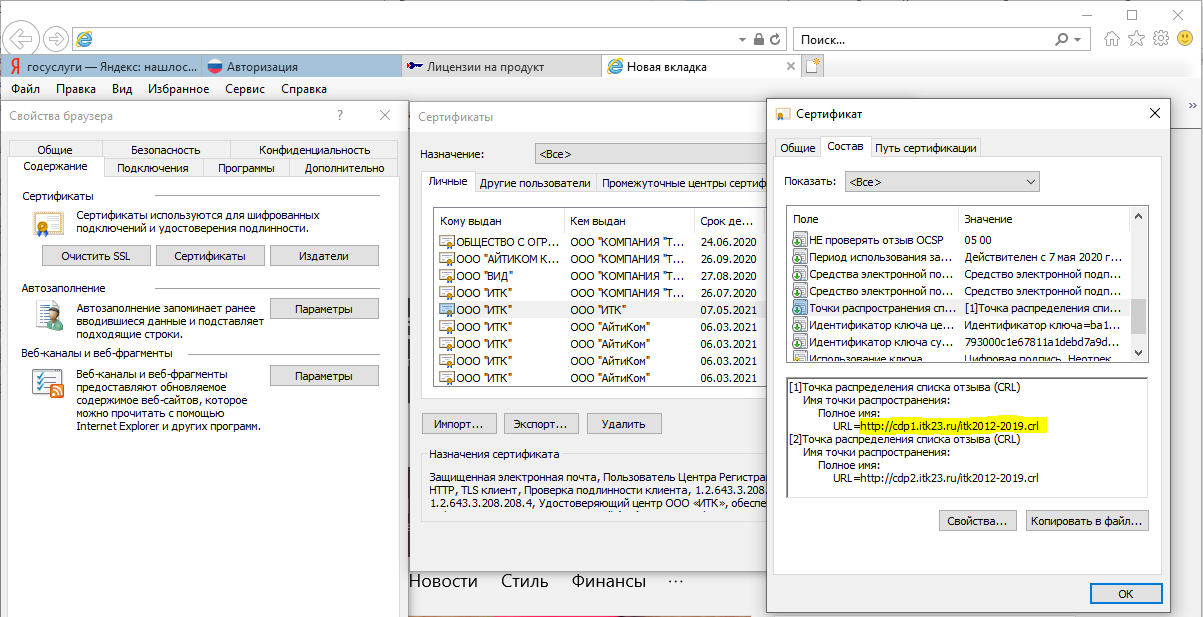Open the Сервис menu
Image resolution: width=1203 pixels, height=617 pixels.
245,89
